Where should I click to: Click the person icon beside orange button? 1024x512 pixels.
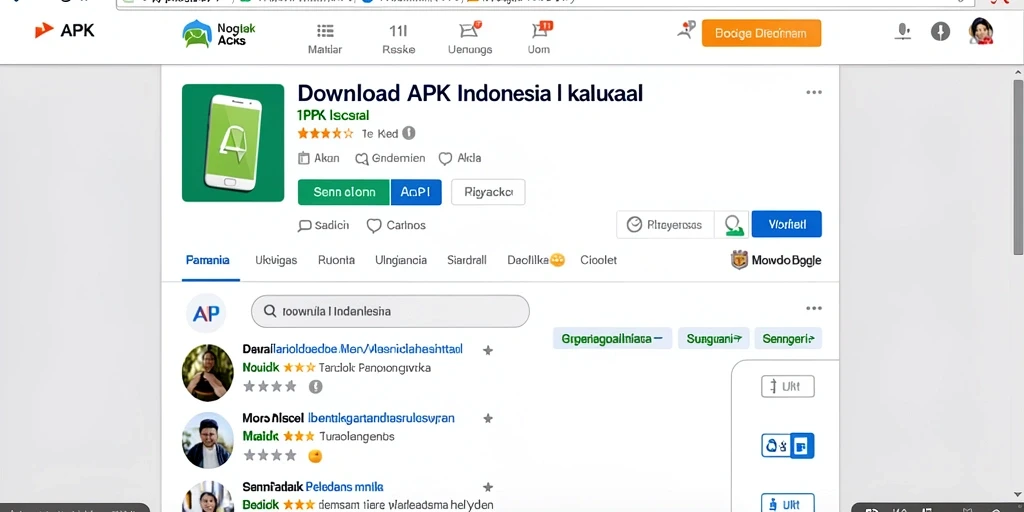click(686, 29)
